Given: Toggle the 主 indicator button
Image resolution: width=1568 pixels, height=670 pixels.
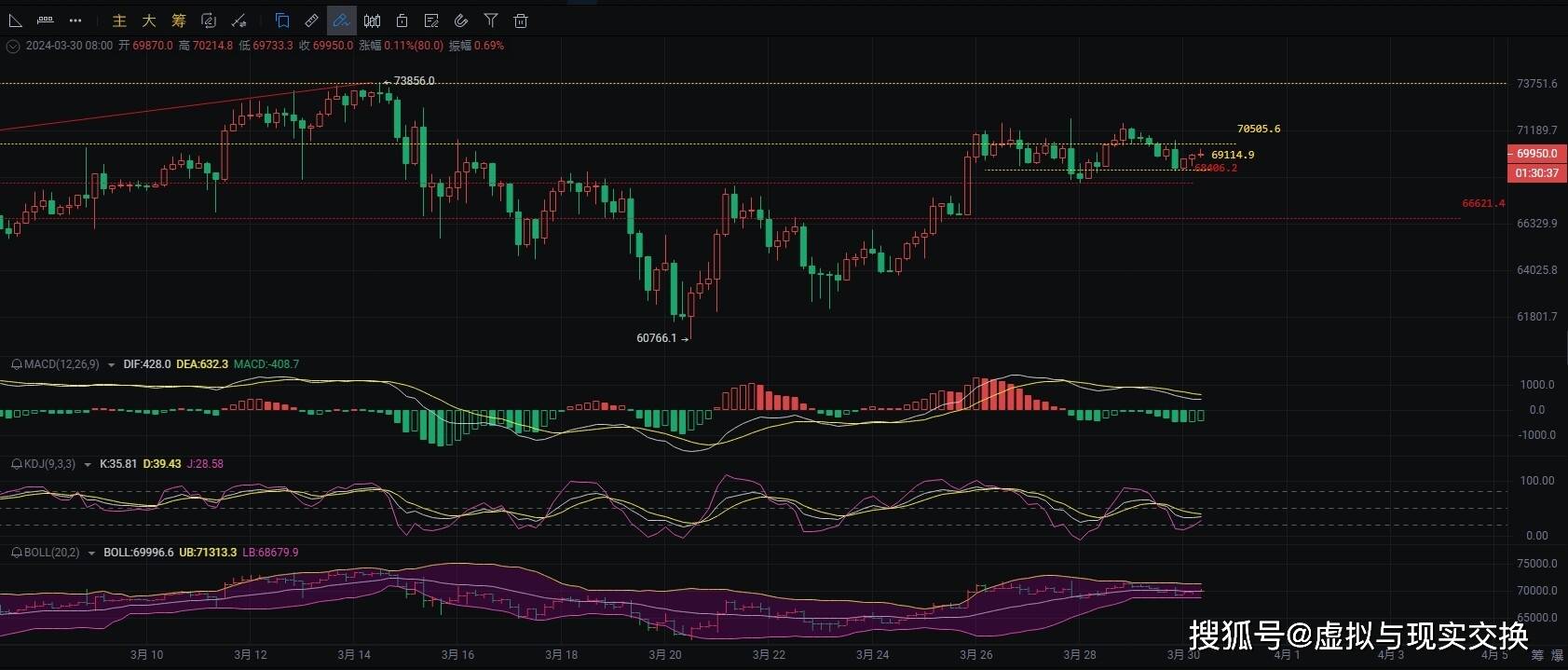Looking at the screenshot, I should (119, 20).
